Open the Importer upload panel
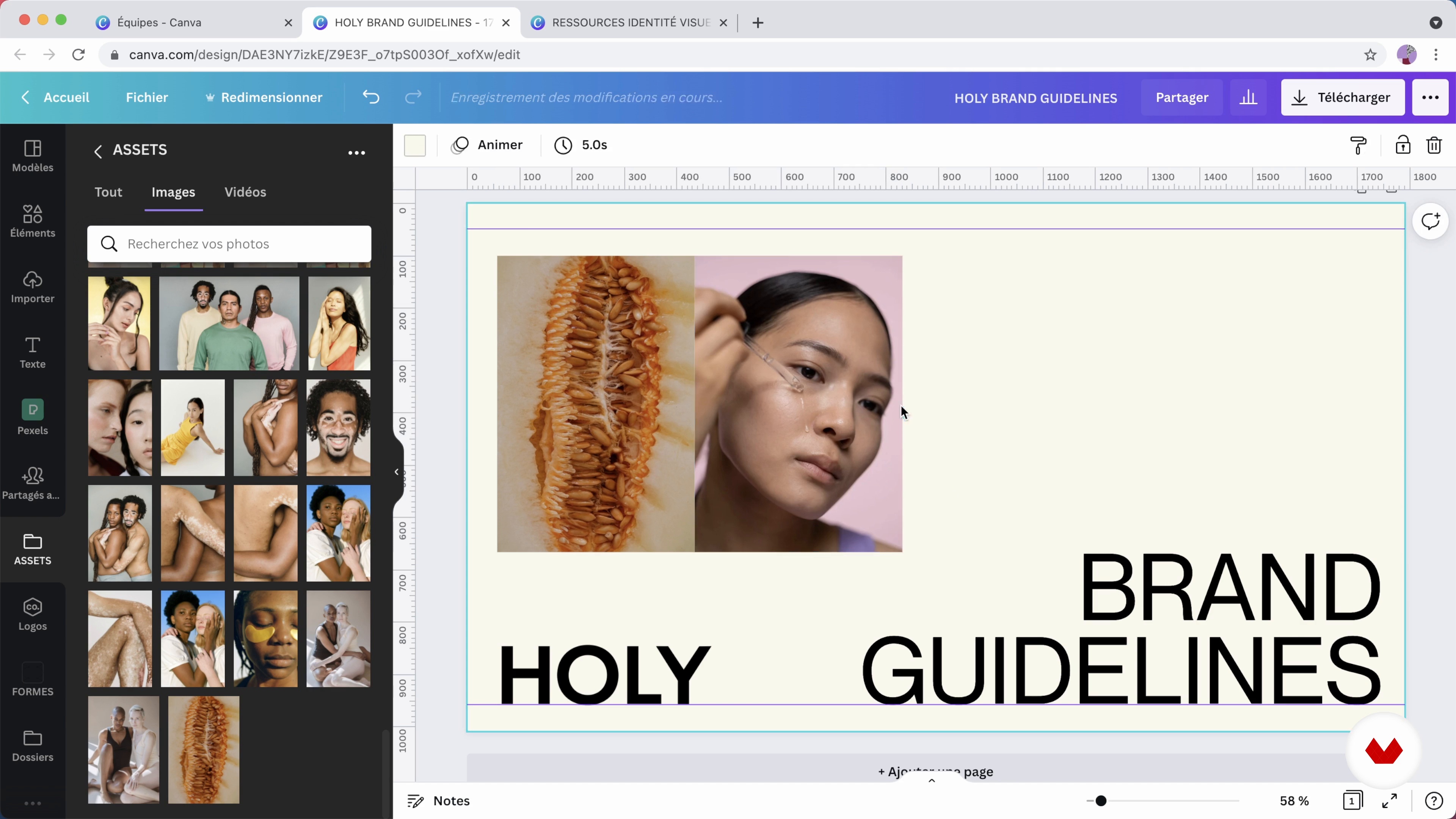Screen dimensions: 1456x819 (x=33, y=287)
